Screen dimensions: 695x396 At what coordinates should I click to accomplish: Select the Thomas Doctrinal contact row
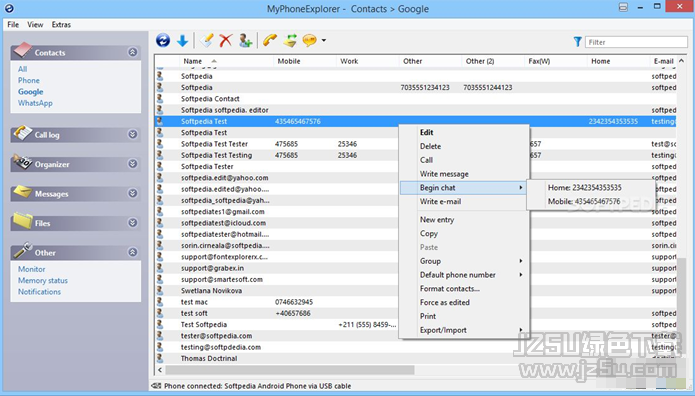pos(415,358)
